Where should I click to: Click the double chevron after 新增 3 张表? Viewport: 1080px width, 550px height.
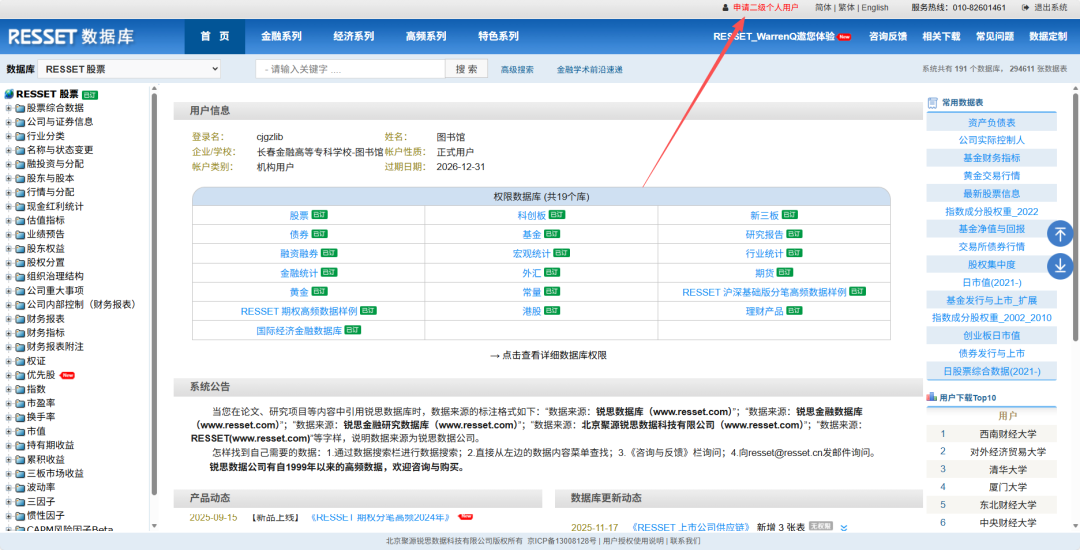coord(844,527)
